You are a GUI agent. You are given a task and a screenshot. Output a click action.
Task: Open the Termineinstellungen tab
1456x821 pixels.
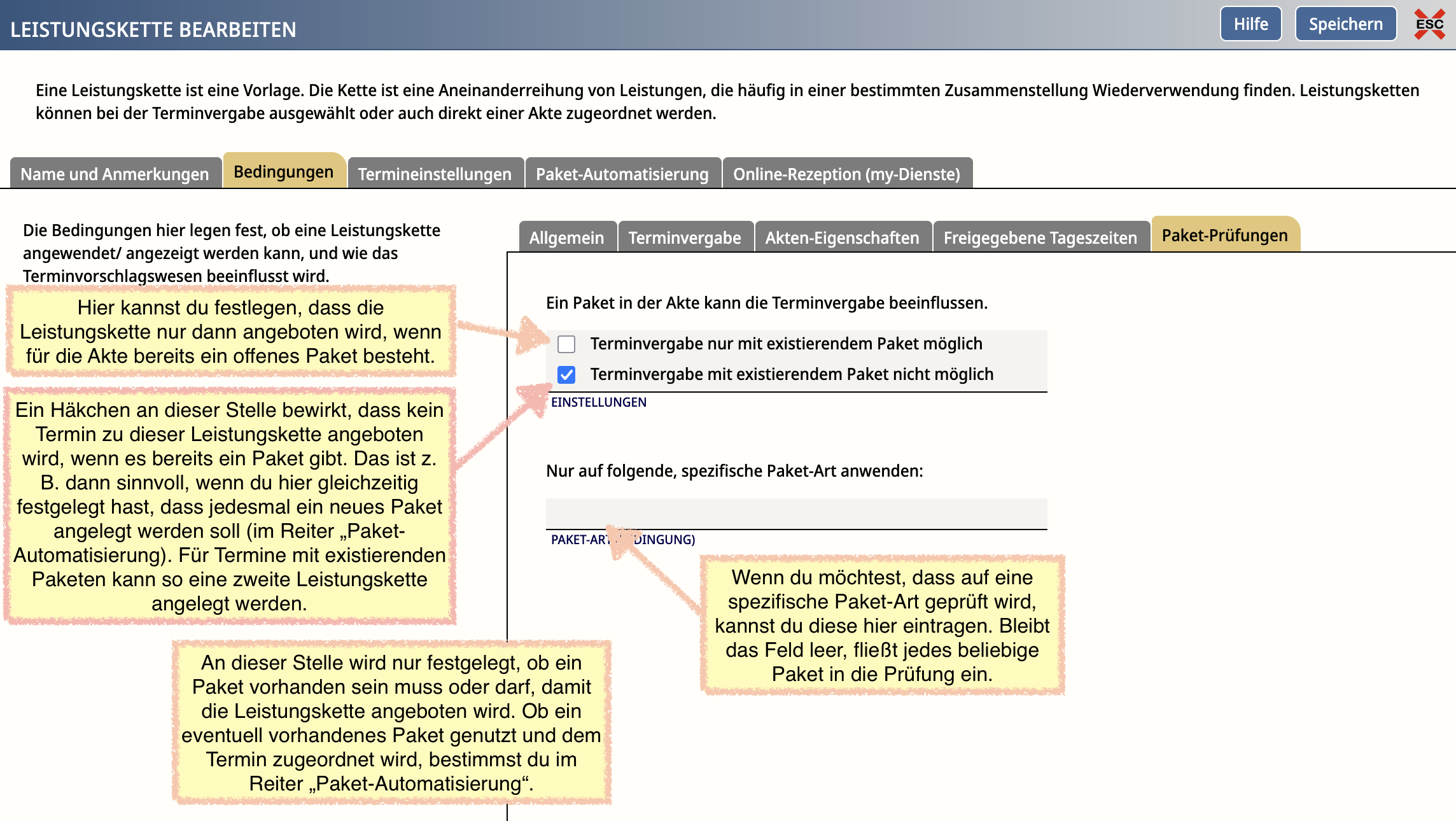click(435, 174)
